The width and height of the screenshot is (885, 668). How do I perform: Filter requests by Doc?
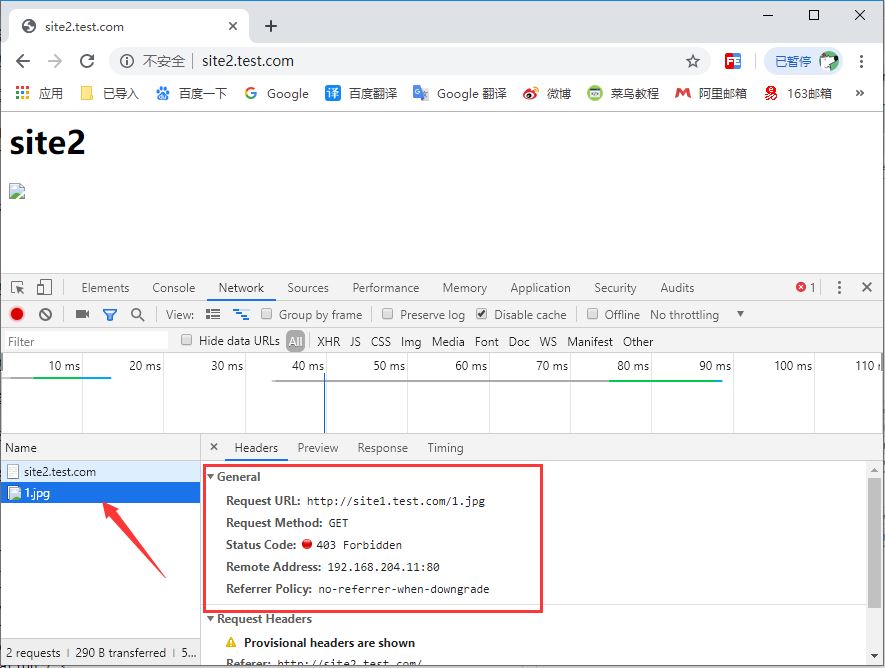519,341
